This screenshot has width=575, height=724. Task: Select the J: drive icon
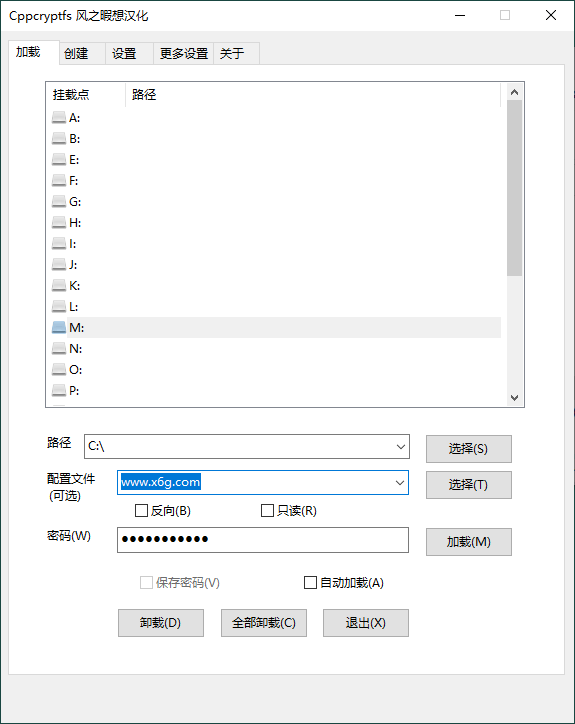click(x=59, y=265)
